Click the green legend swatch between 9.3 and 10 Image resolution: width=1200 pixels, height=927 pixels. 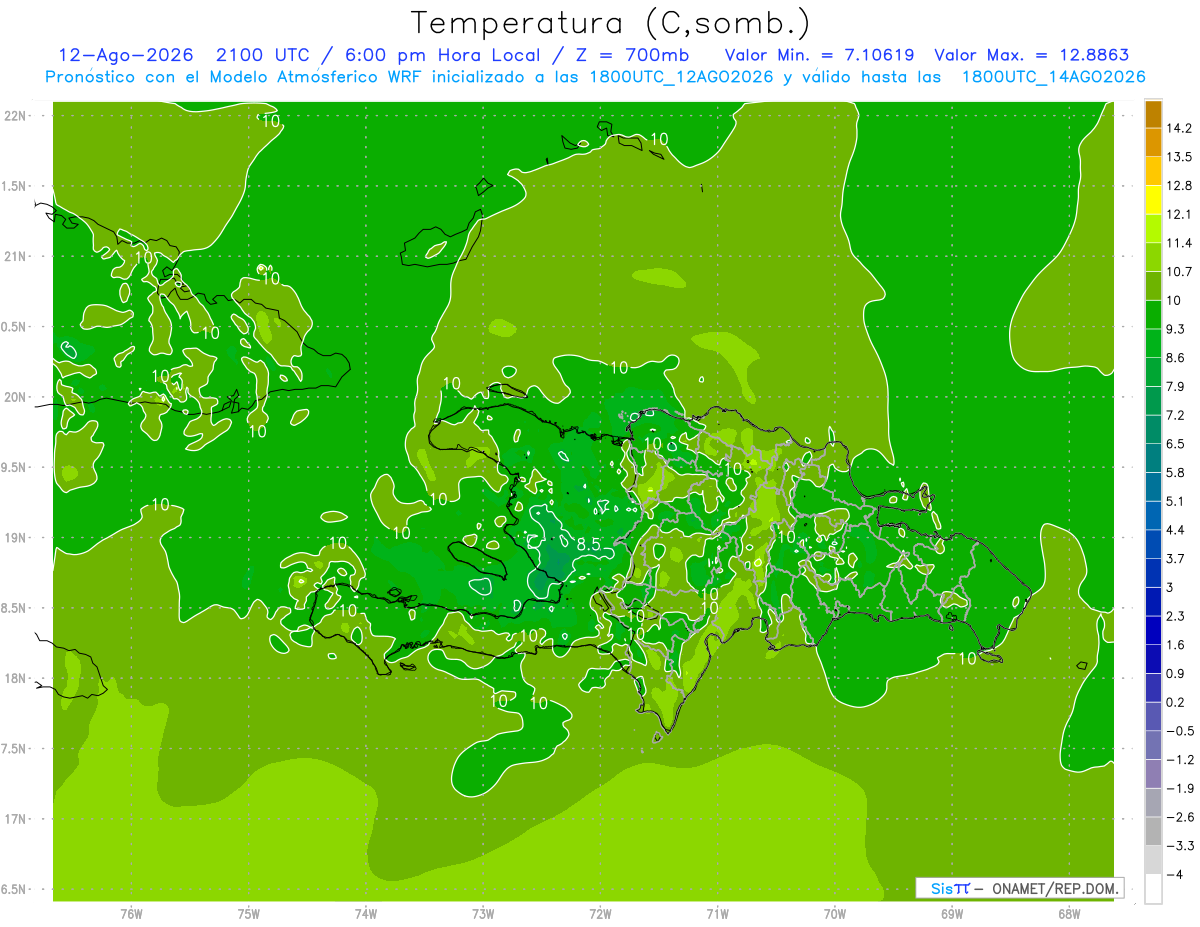pyautogui.click(x=1153, y=315)
